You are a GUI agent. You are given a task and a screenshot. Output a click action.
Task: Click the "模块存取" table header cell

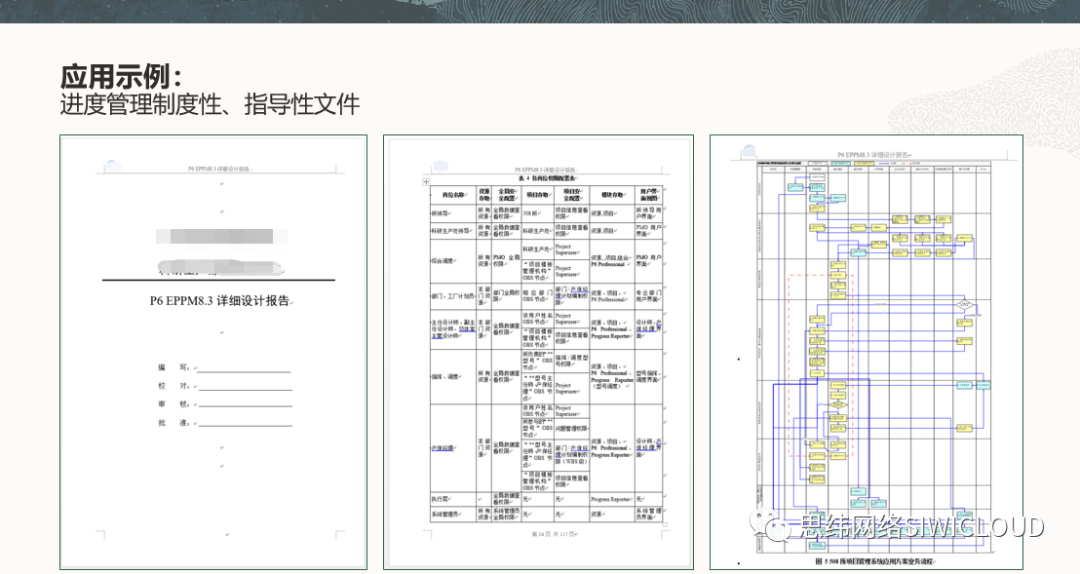point(612,195)
